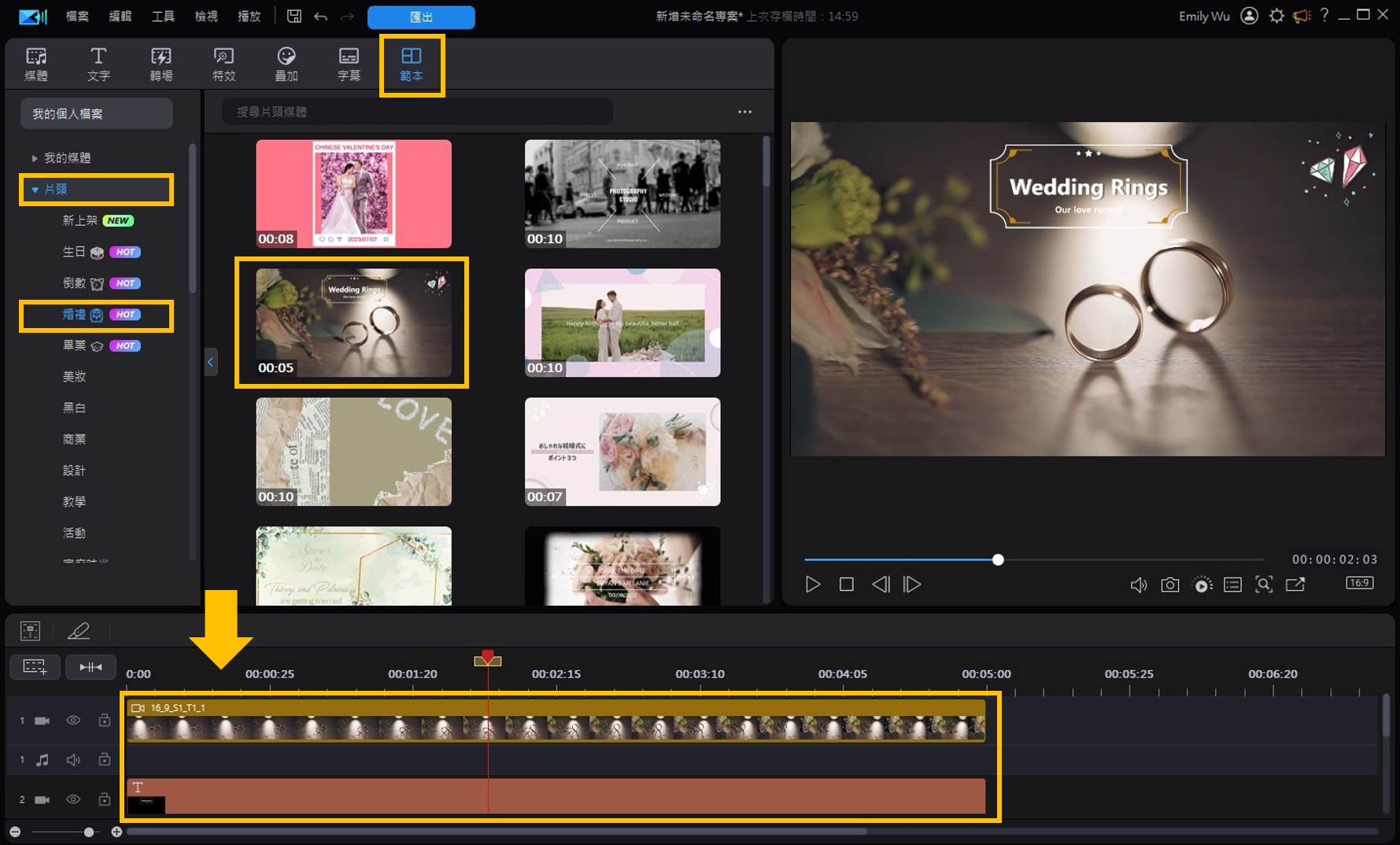Select the 畢業 graduation category
The image size is (1400, 845).
click(x=75, y=345)
